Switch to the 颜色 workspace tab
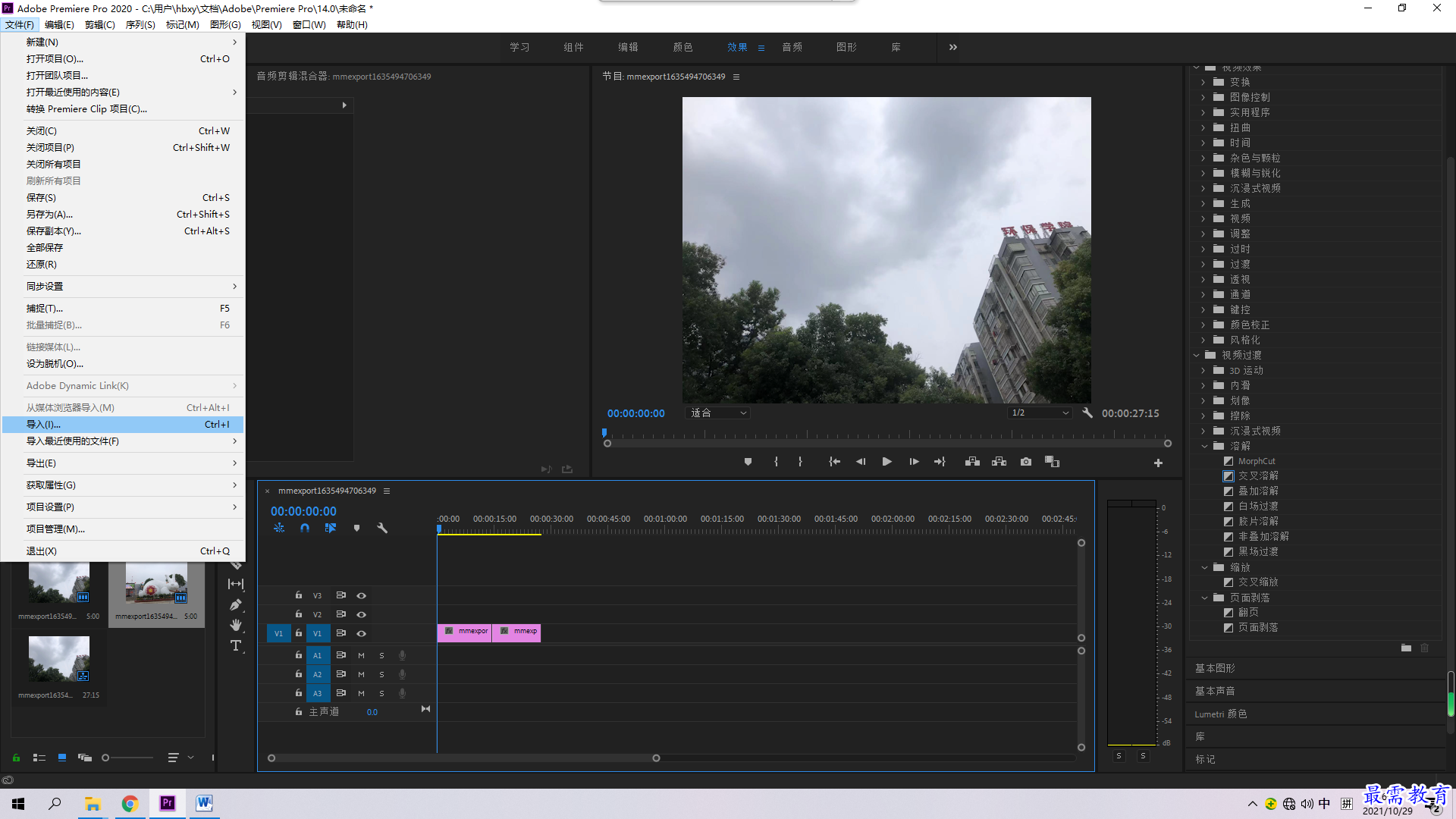Image resolution: width=1456 pixels, height=819 pixels. click(x=682, y=47)
